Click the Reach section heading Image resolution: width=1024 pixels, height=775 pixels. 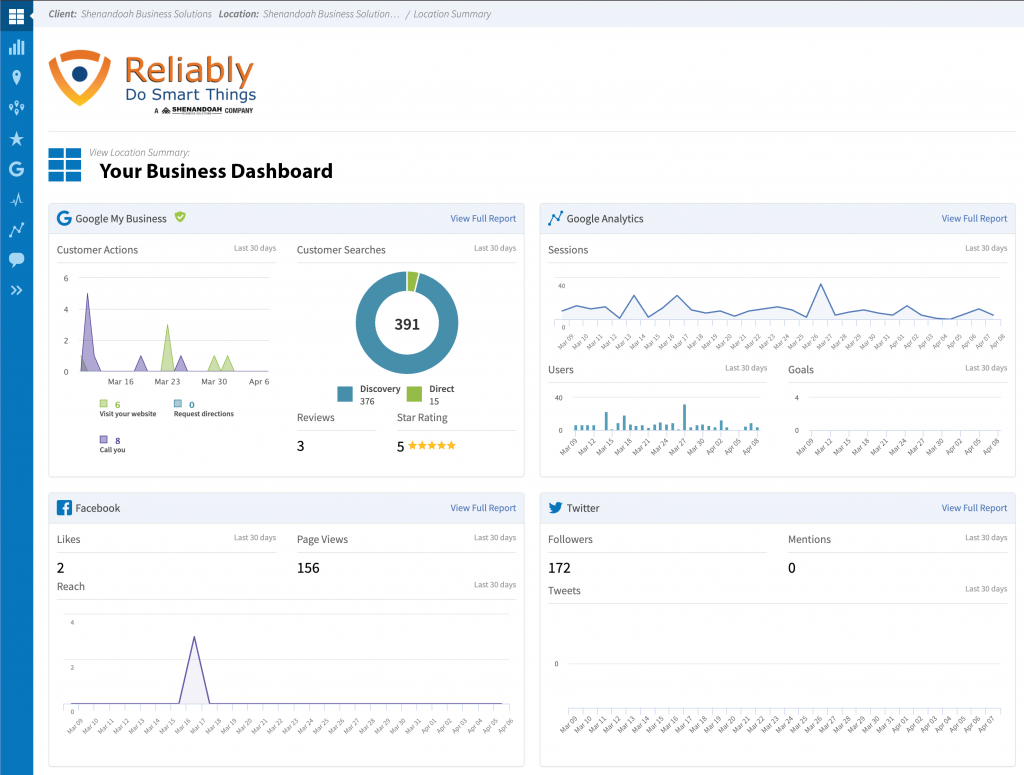point(71,586)
